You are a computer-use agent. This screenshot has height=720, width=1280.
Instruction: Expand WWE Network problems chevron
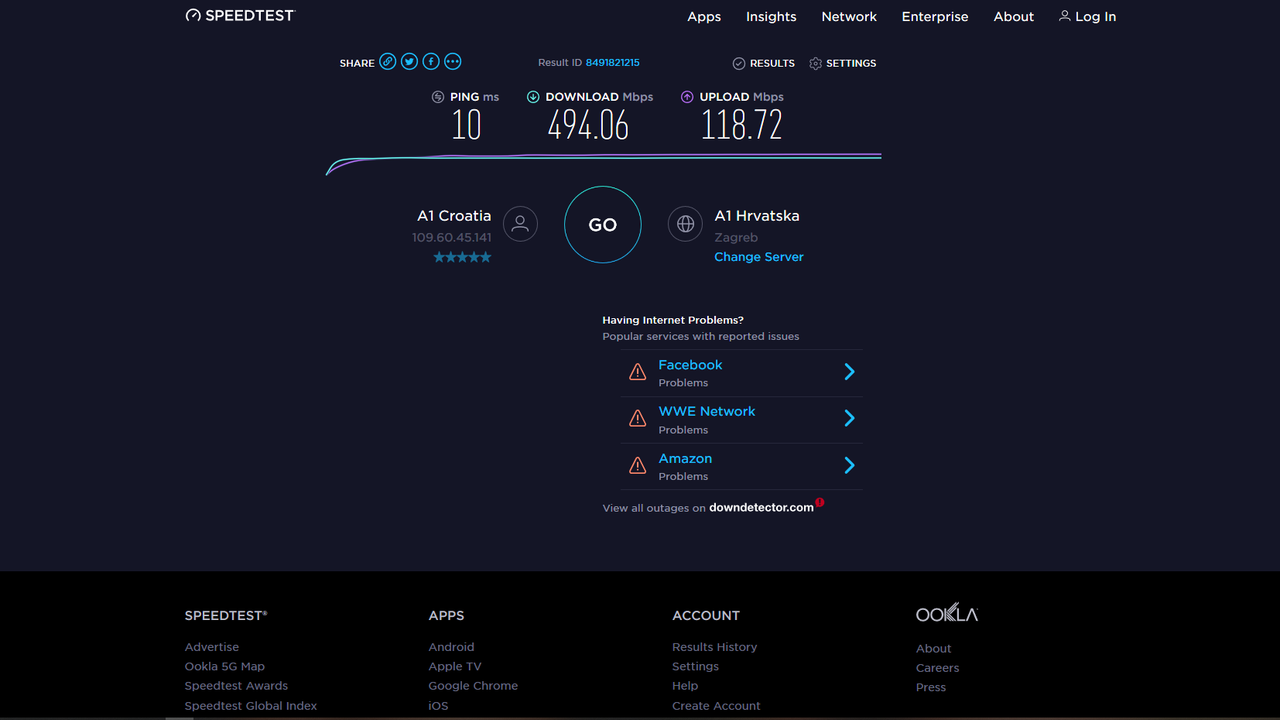coord(849,418)
